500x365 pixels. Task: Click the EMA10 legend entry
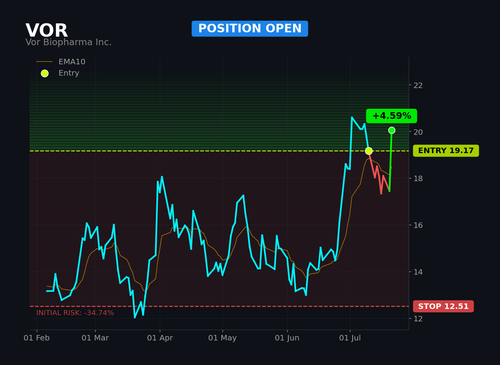coord(61,62)
